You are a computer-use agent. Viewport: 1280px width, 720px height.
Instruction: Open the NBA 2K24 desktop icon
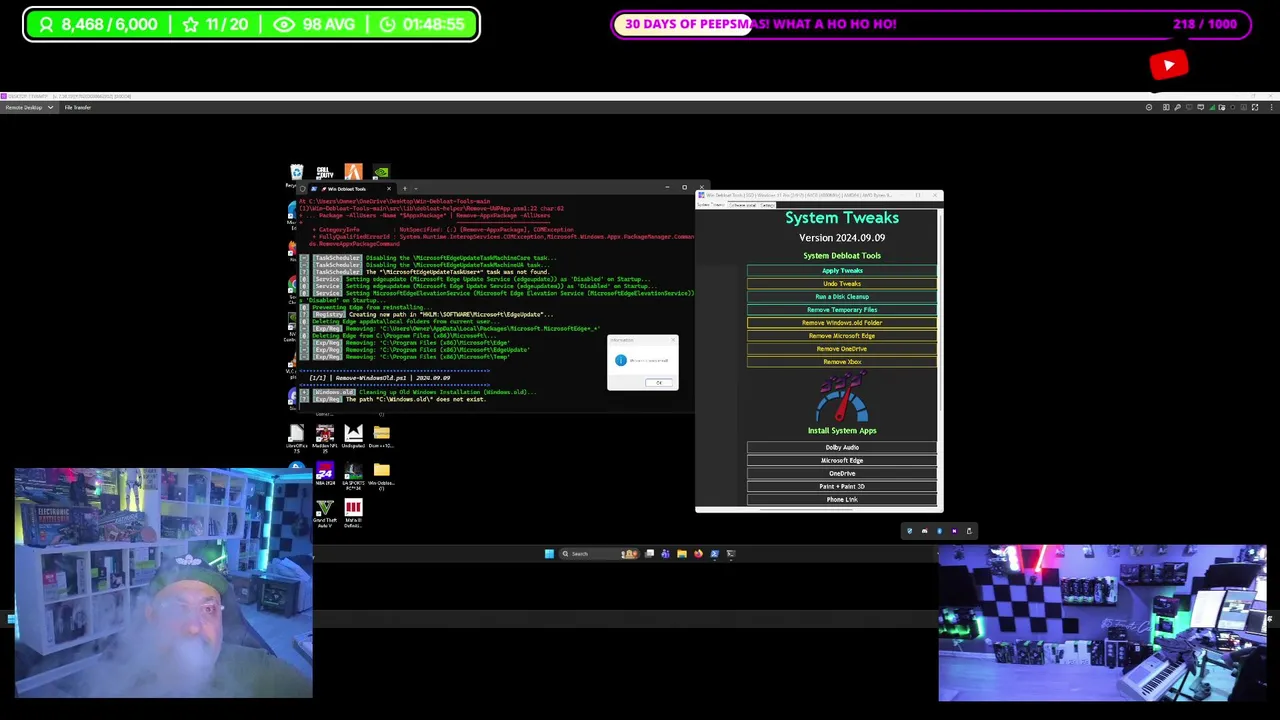325,475
